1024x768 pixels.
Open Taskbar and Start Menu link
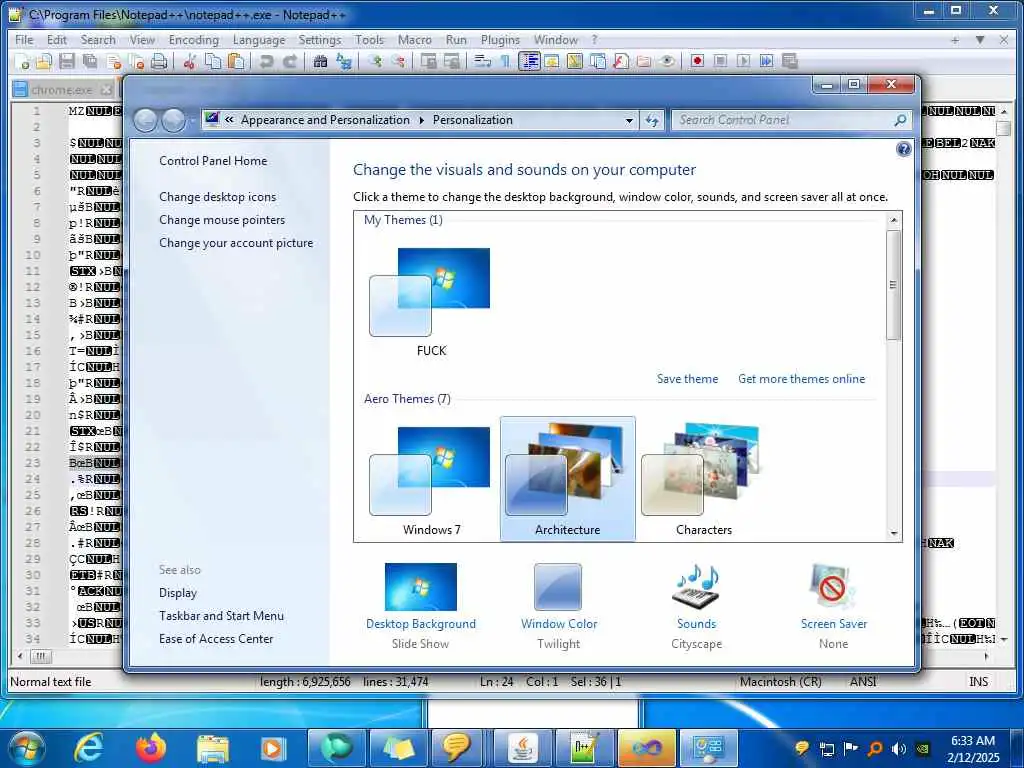point(221,615)
